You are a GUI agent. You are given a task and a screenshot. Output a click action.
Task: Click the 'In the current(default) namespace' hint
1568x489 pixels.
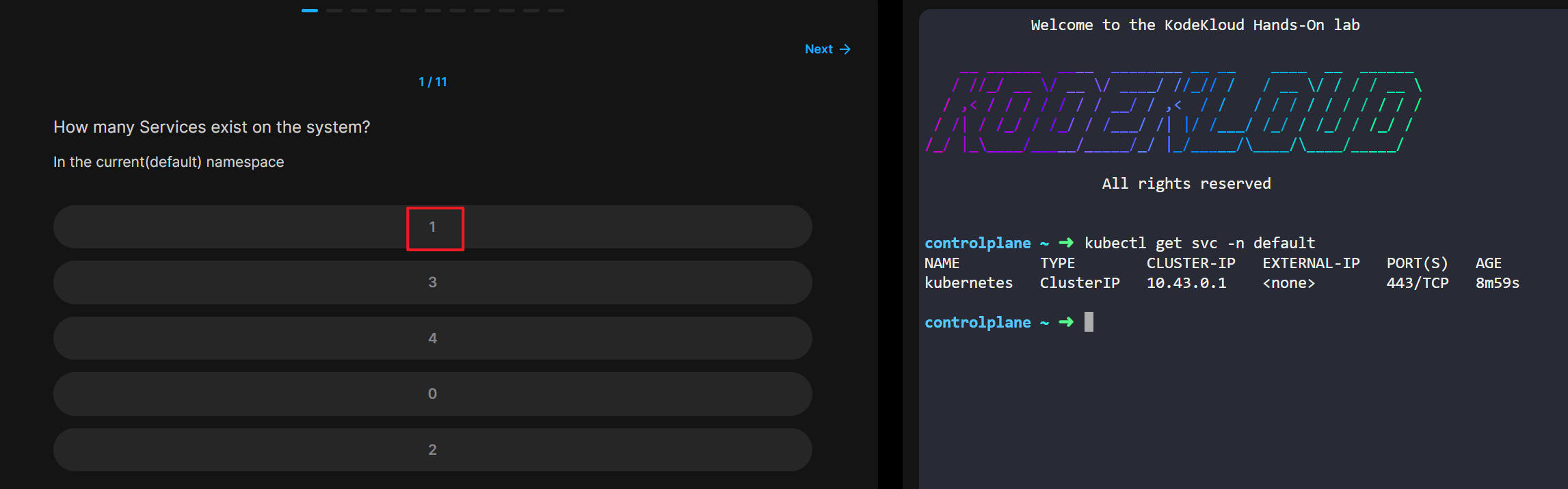pyautogui.click(x=169, y=162)
